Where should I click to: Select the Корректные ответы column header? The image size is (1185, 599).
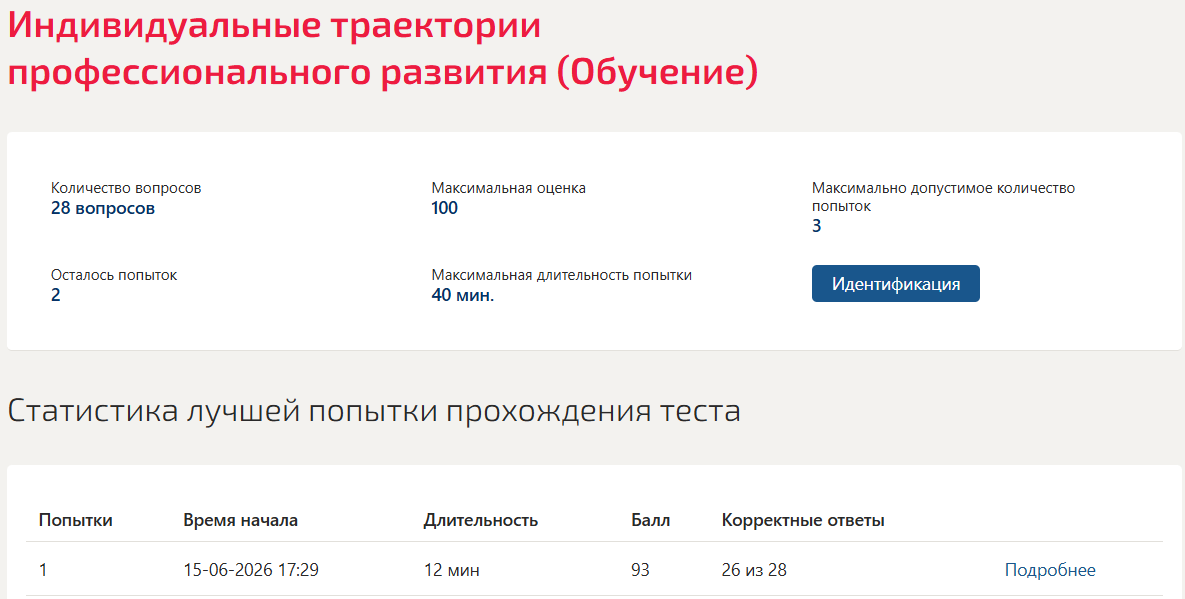point(803,520)
